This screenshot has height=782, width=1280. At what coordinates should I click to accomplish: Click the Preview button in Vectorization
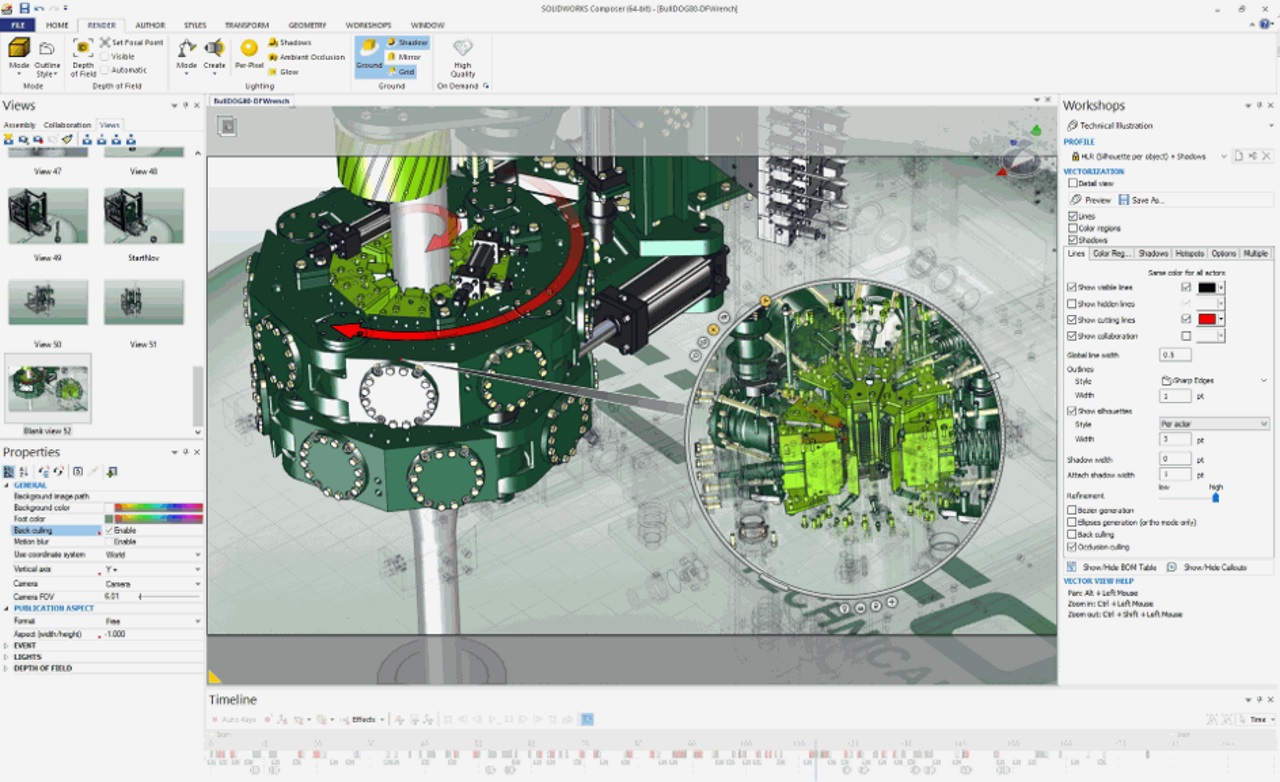coord(1091,200)
